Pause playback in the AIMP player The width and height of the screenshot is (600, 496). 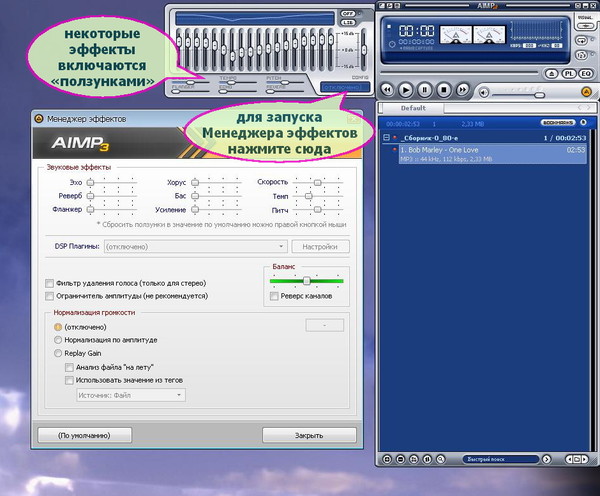(x=424, y=90)
